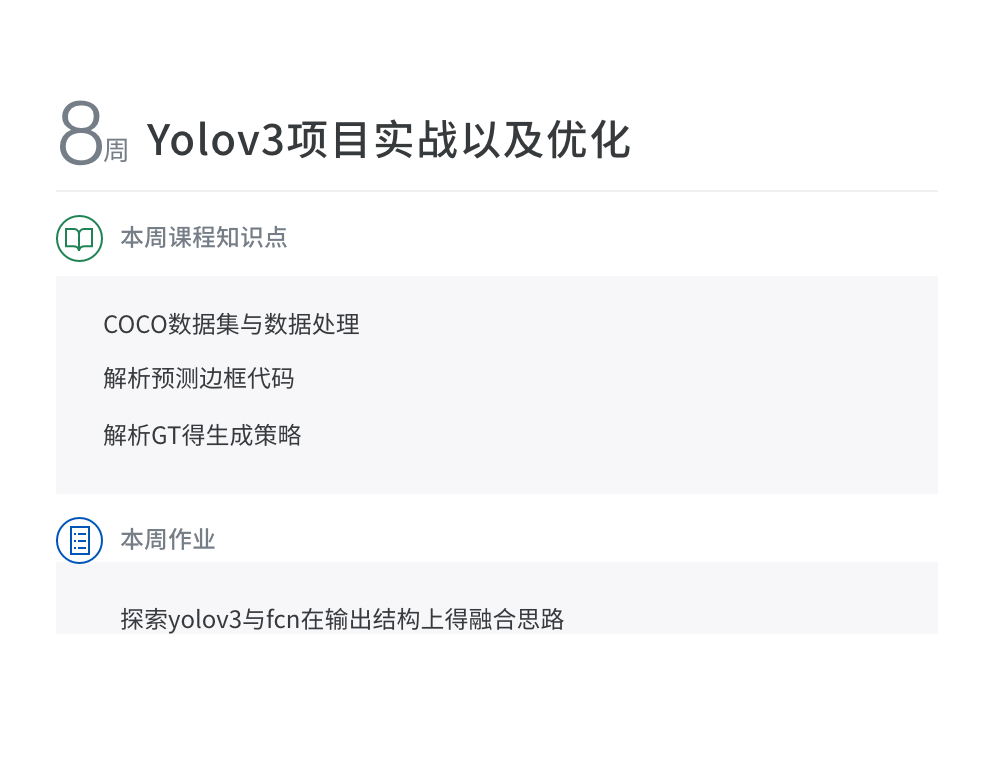Click the large week number 8
Viewport: 1000px width, 765px height.
[80, 135]
